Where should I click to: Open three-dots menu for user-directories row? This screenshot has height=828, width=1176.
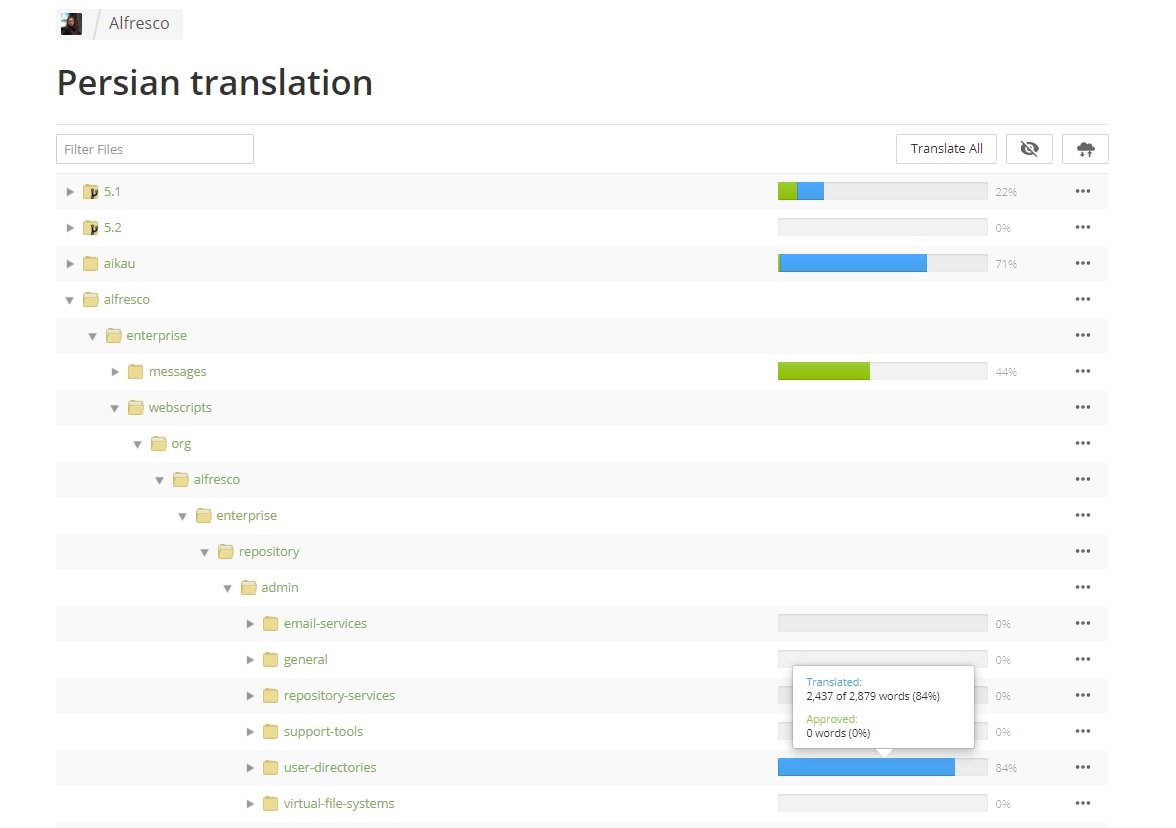coord(1082,768)
